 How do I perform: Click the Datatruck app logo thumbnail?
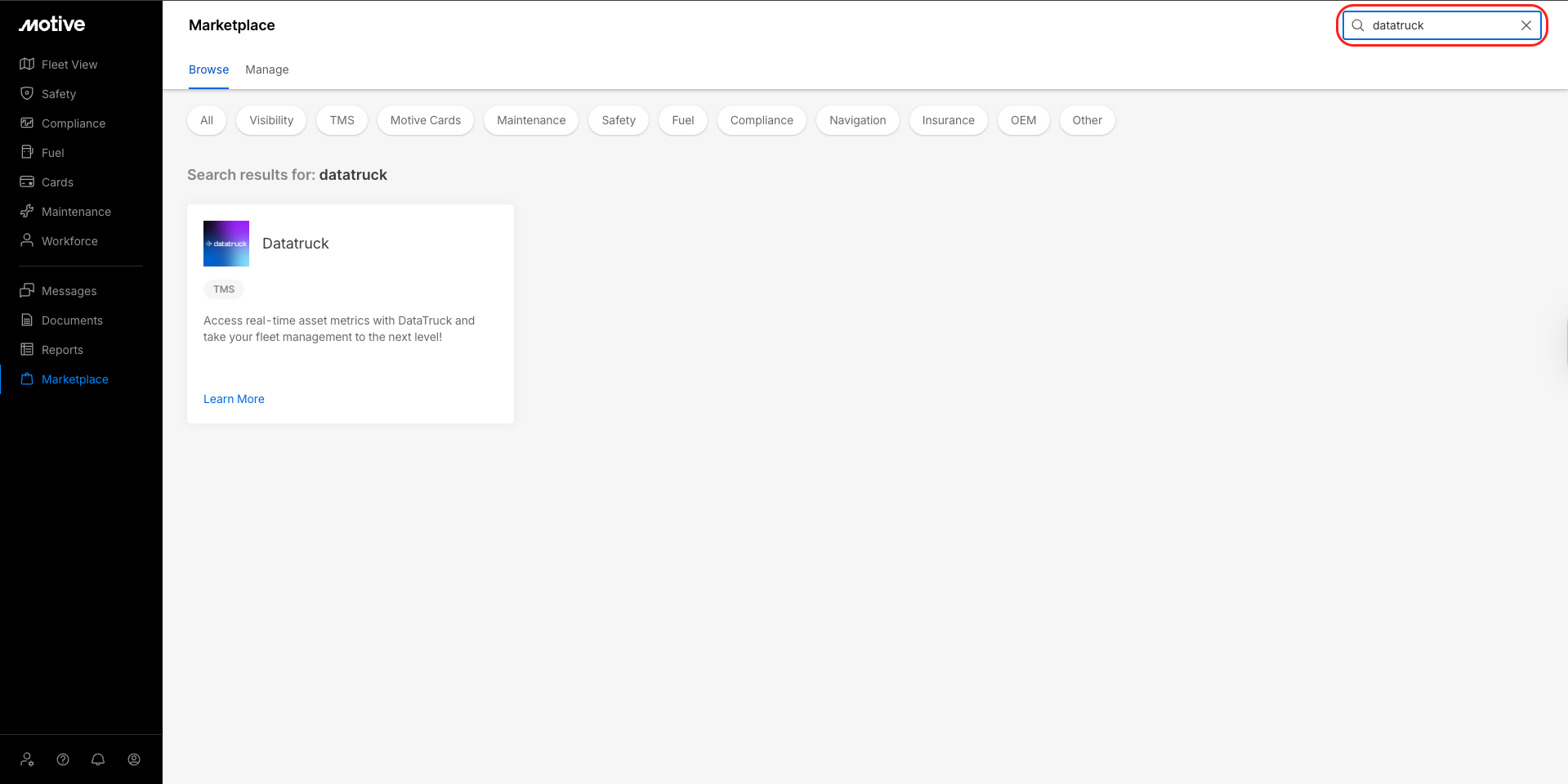[x=226, y=244]
